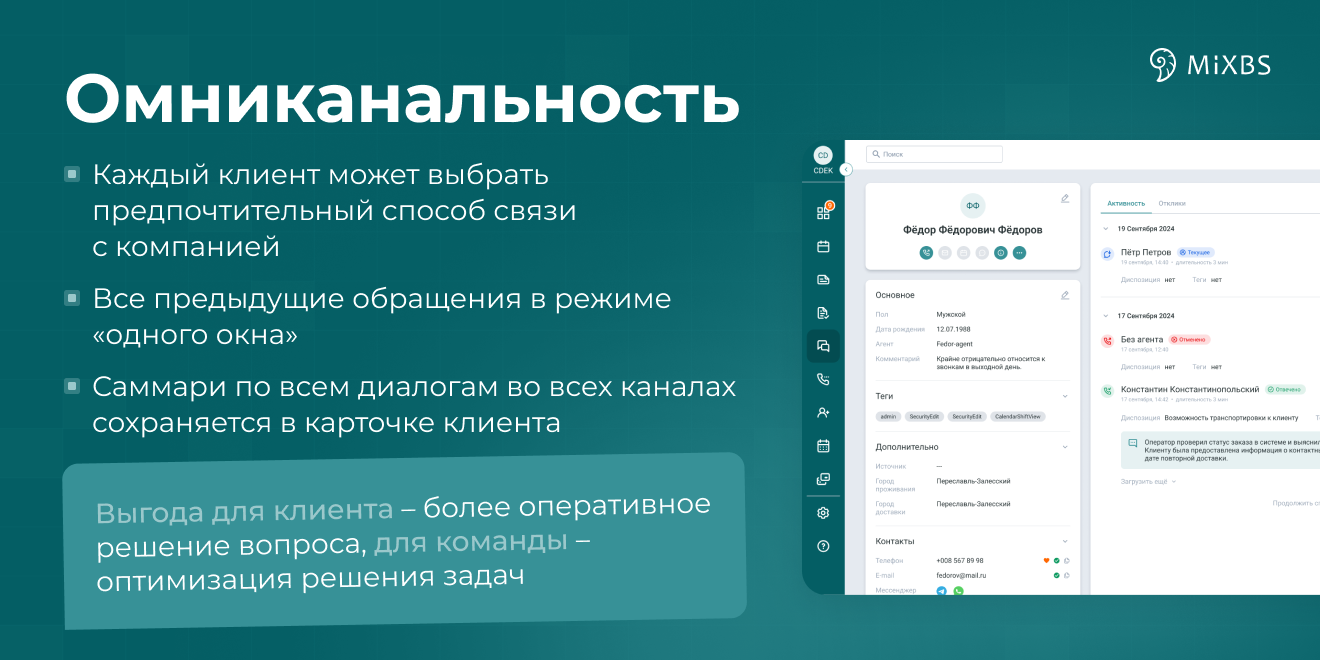Collapse the 17 Сентября 2024 group
Screen dimensions: 1320x660
1105,317
